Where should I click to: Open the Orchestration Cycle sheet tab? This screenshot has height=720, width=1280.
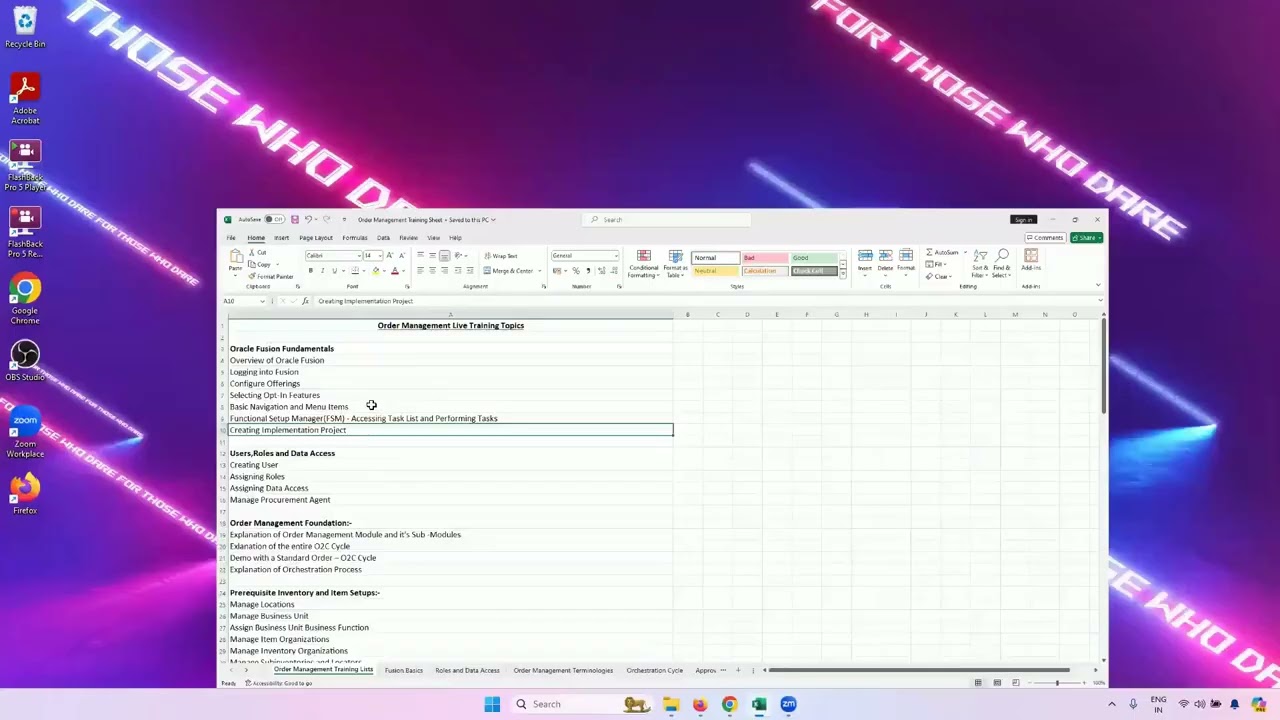click(x=654, y=670)
